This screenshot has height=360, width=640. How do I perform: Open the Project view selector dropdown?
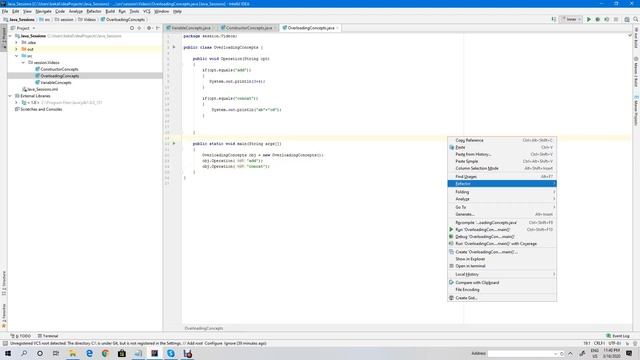click(x=23, y=28)
